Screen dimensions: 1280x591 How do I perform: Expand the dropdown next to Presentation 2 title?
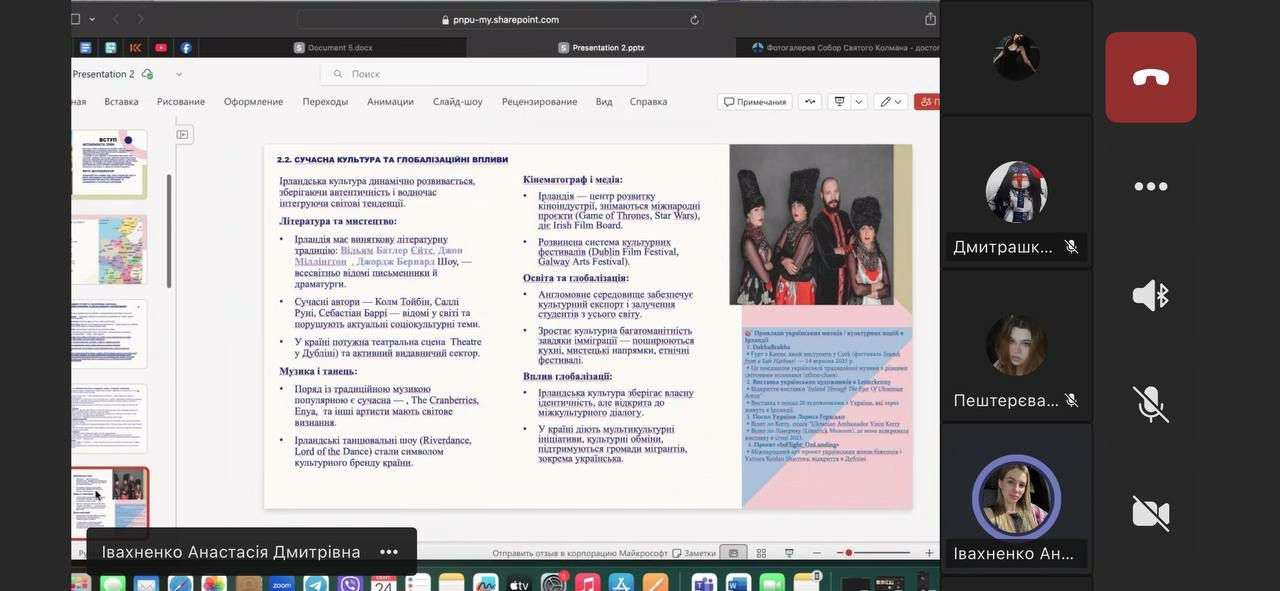coord(179,74)
